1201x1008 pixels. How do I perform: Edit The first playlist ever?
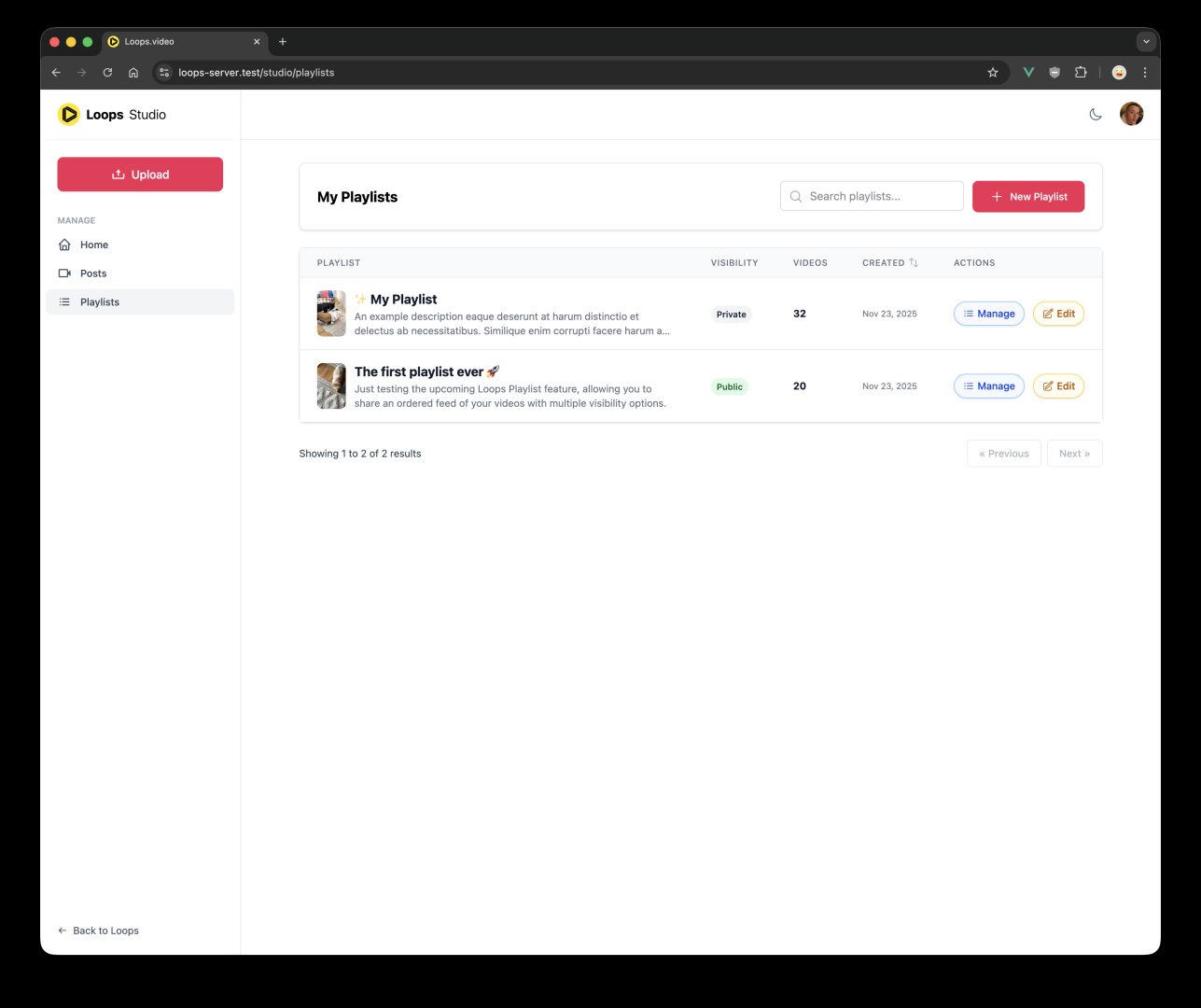coord(1058,386)
